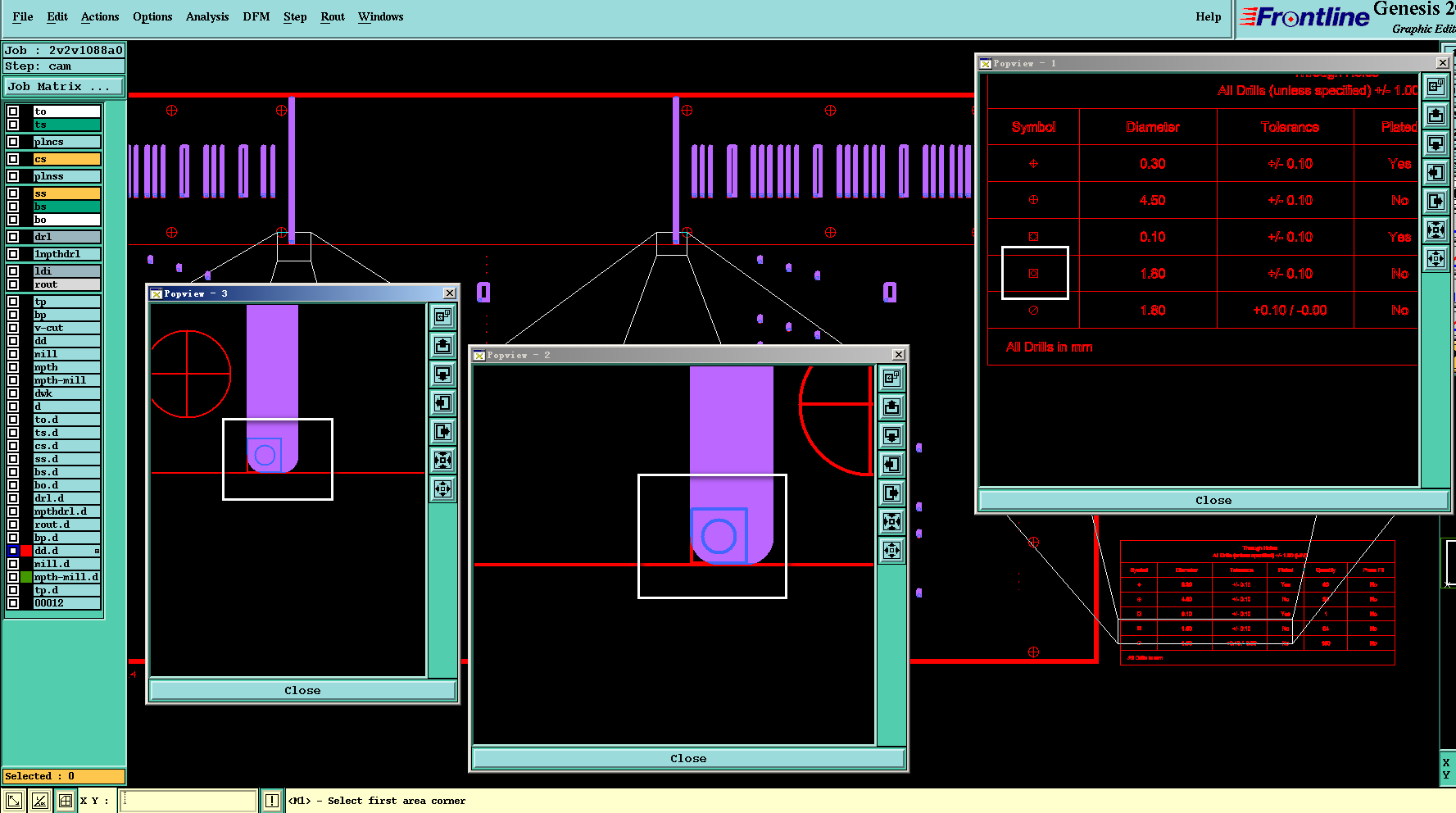
Task: Pan left in Popview 3
Action: pos(443,402)
